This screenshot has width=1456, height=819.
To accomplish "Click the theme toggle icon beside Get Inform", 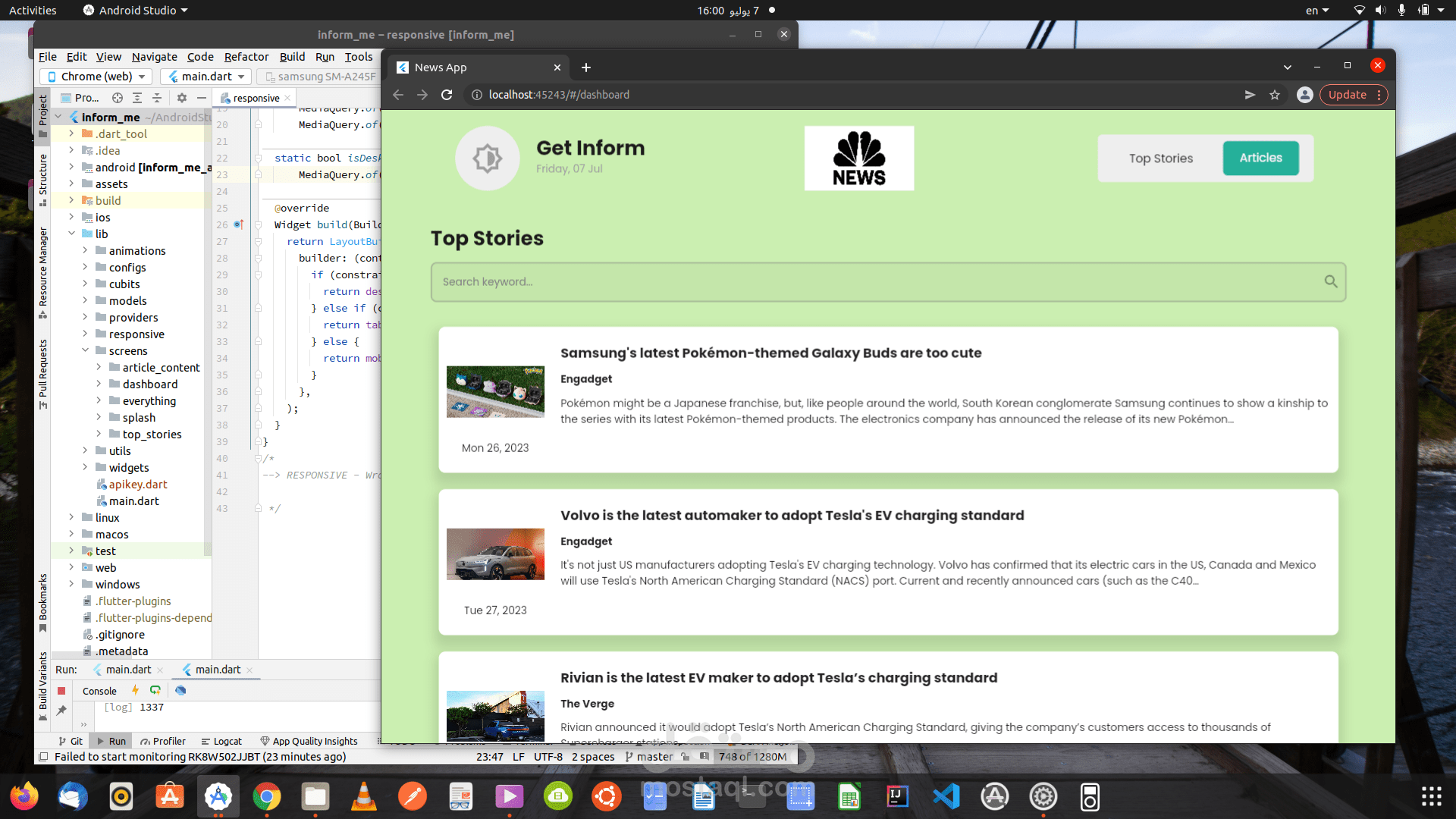I will coord(487,158).
